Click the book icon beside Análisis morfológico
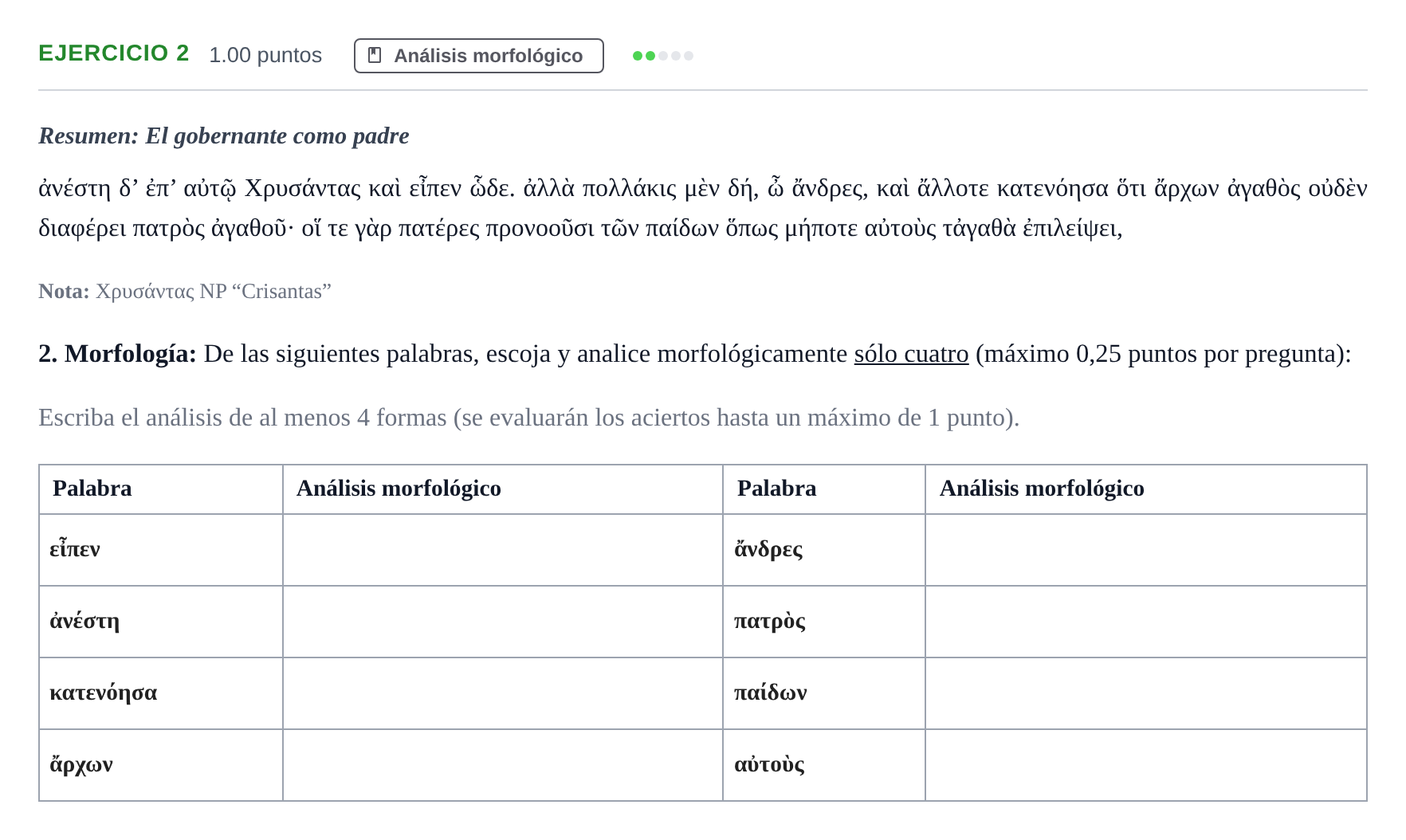Screen dimensions: 1406x840 click(x=375, y=55)
